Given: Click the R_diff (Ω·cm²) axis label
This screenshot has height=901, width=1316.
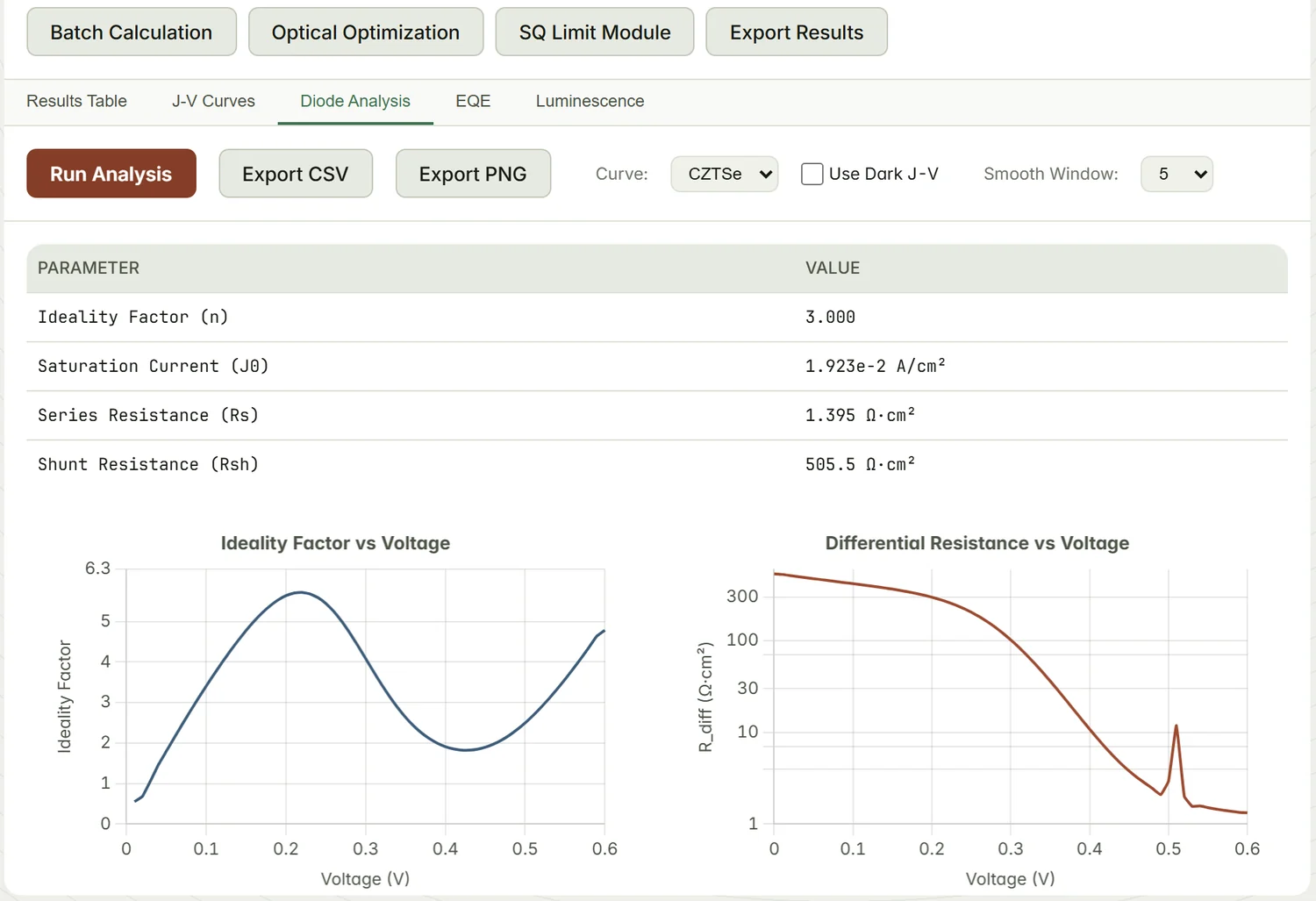Looking at the screenshot, I should click(705, 697).
